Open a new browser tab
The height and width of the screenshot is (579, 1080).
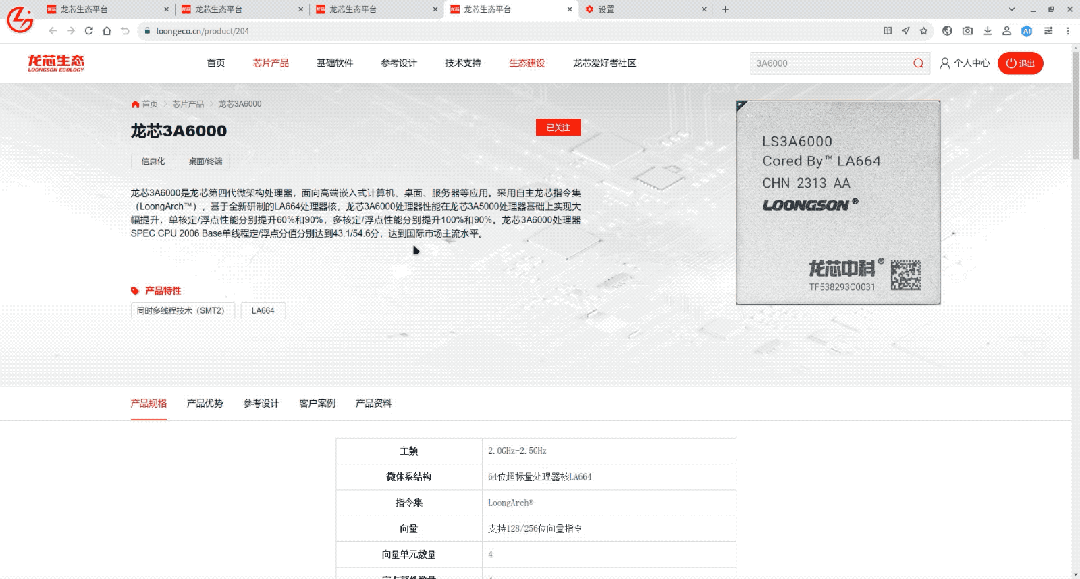[725, 9]
